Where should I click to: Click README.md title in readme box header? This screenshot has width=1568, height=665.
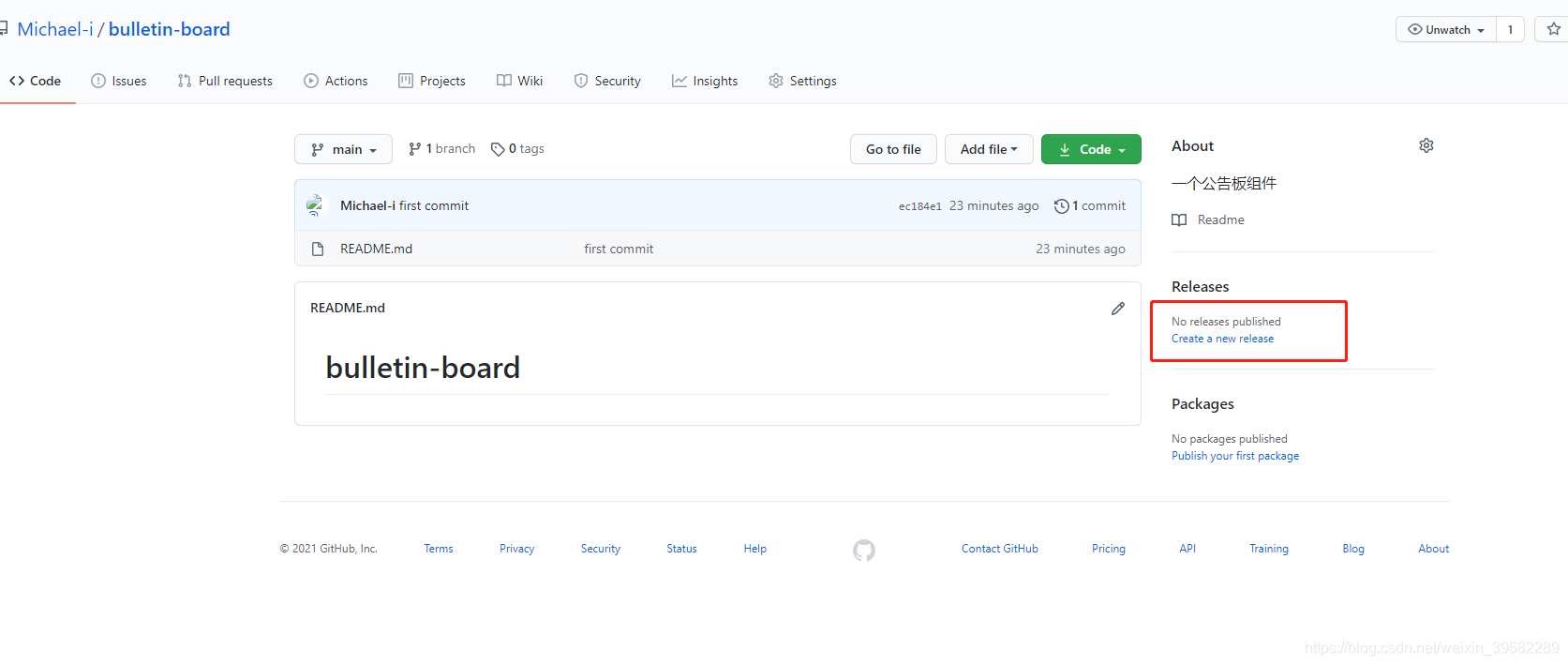click(x=348, y=308)
